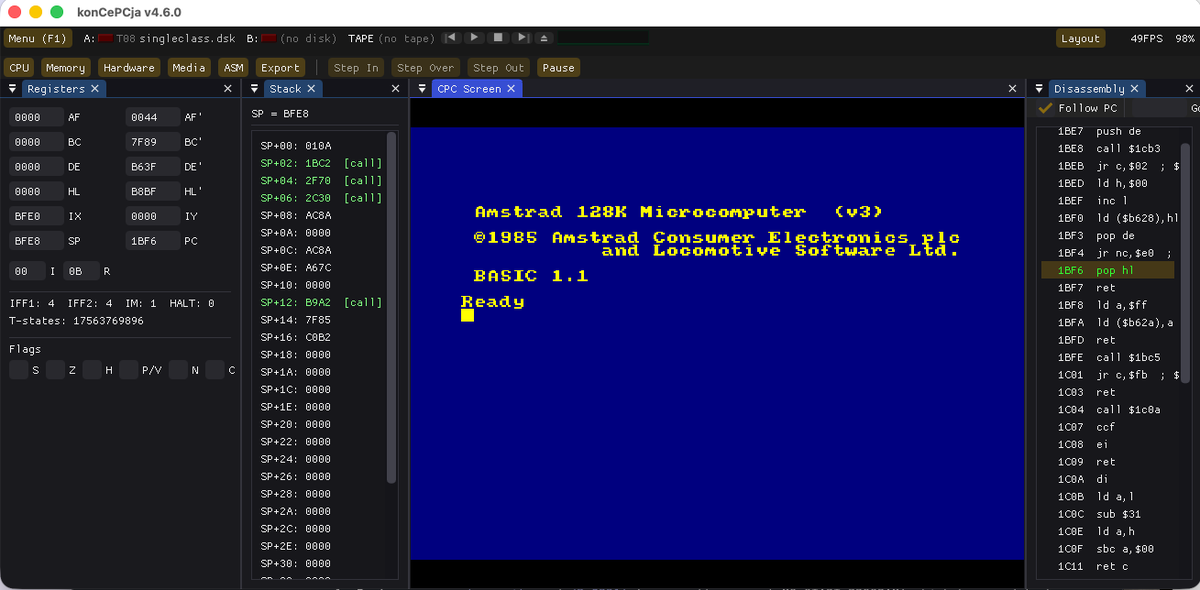Toggle the Z flag checkbox
The image size is (1200, 590).
point(55,370)
